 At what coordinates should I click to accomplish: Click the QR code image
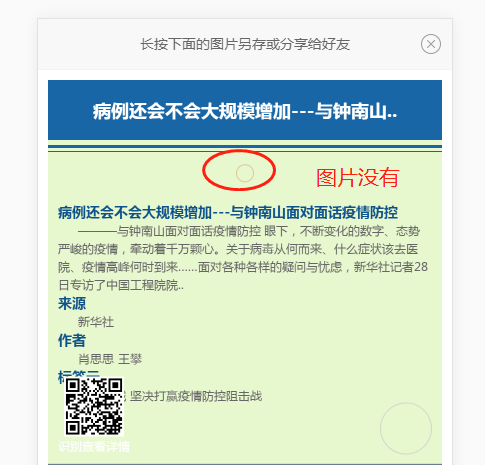(x=94, y=406)
